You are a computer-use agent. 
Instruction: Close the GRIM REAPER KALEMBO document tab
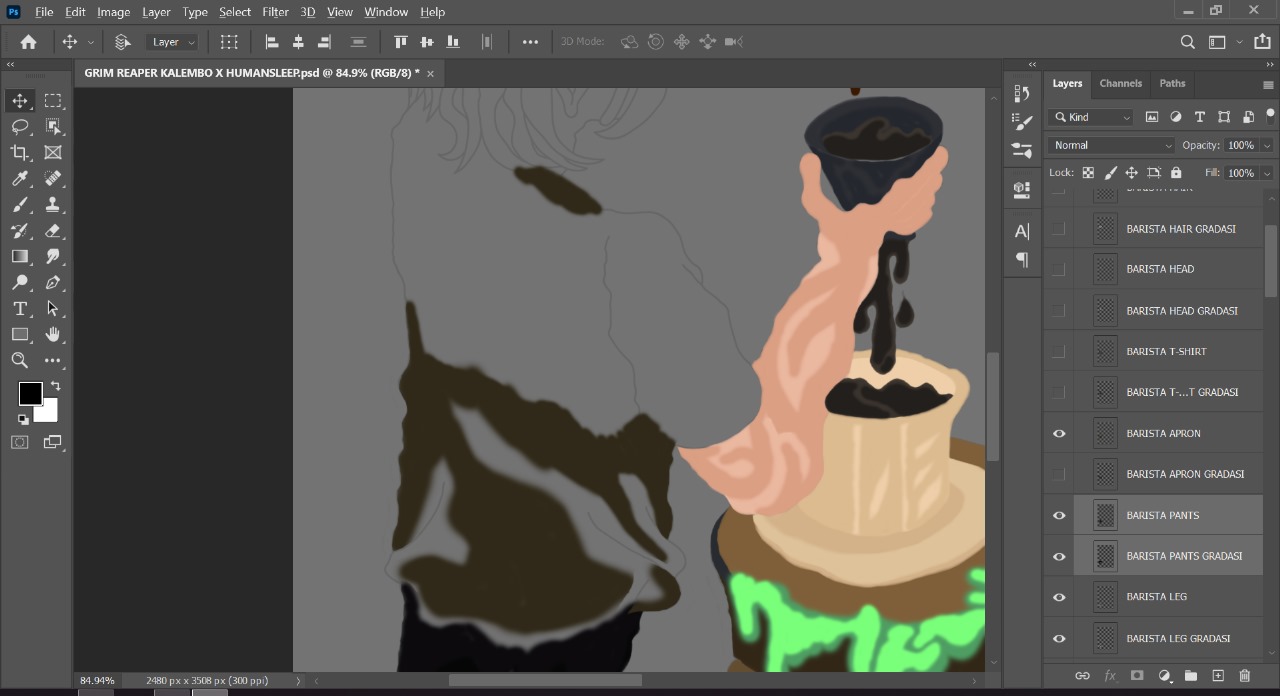(x=431, y=73)
